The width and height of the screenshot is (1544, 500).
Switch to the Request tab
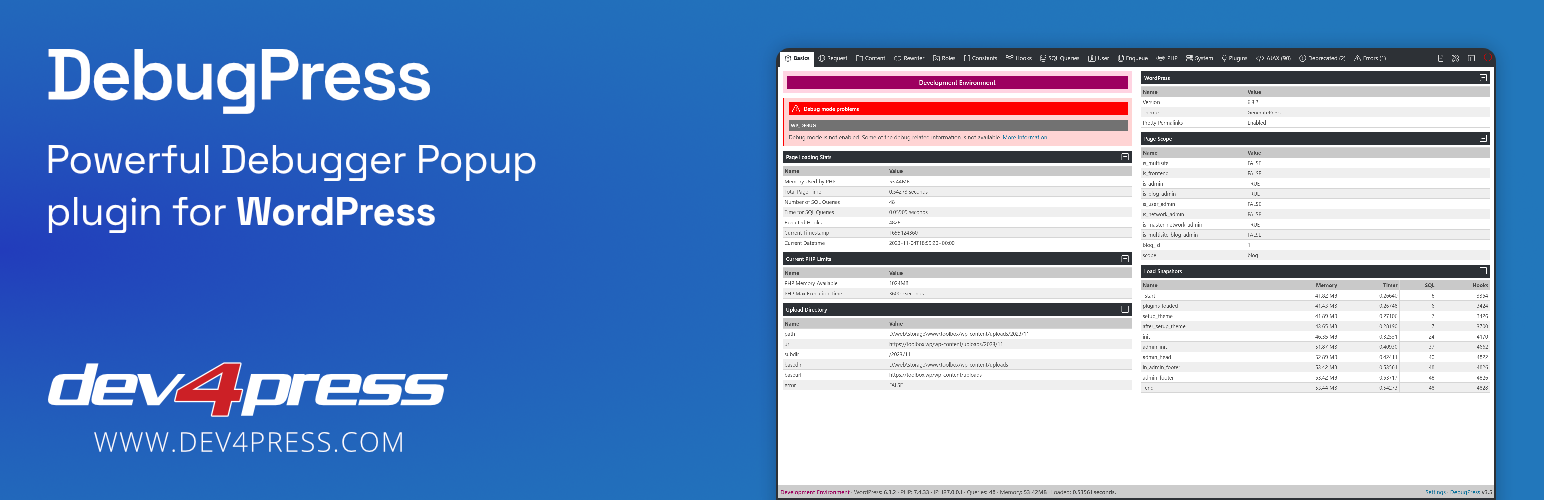[x=832, y=58]
